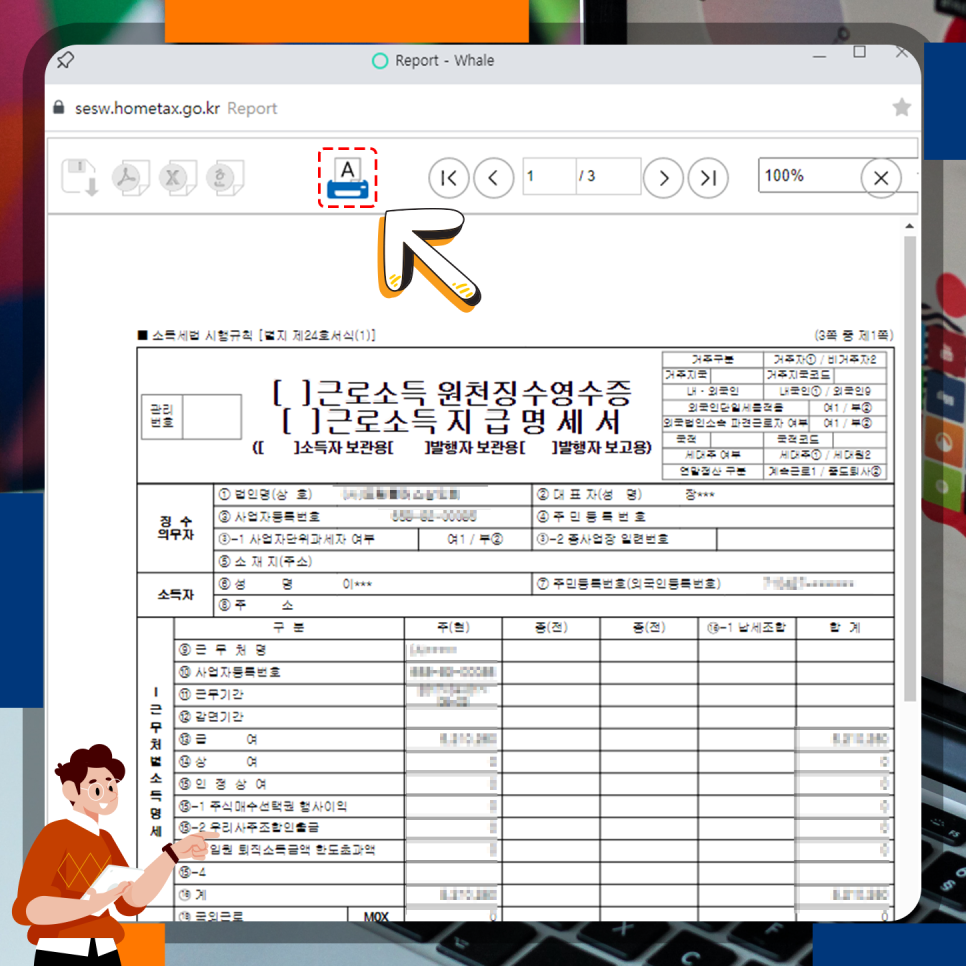The width and height of the screenshot is (966, 966).
Task: Click the 주(현) column header
Action: click(x=453, y=627)
